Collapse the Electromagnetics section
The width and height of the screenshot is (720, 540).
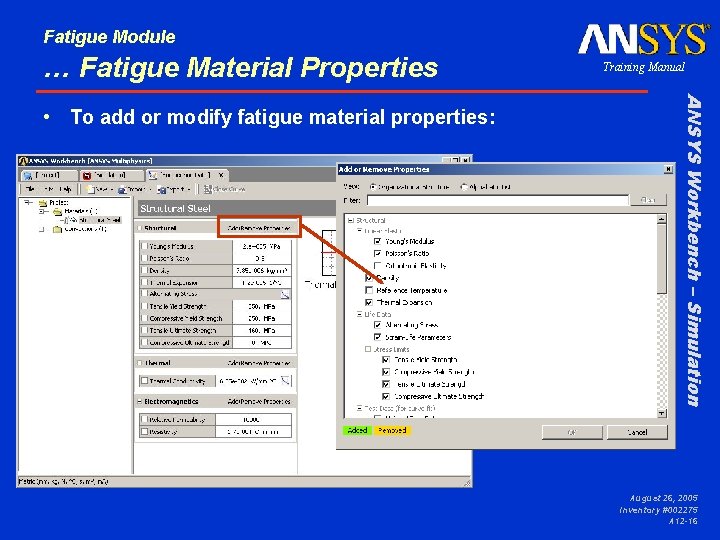pos(140,401)
